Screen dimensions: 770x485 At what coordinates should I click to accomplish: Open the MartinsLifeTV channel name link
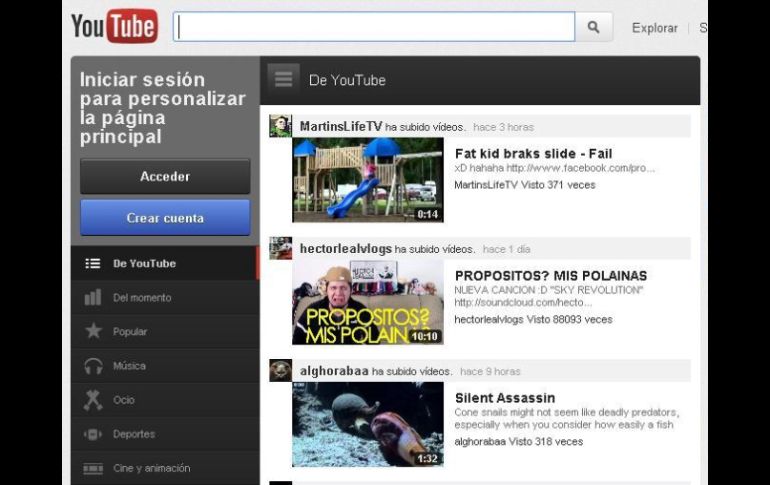341,126
